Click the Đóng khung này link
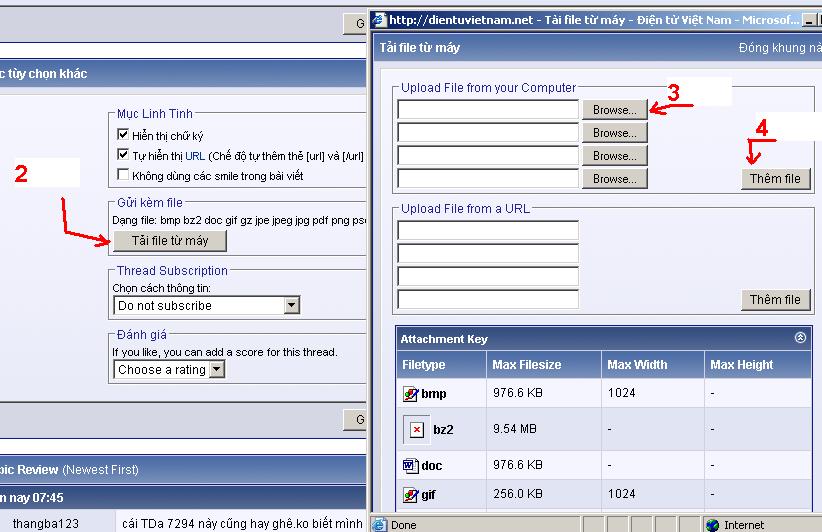 [x=780, y=48]
